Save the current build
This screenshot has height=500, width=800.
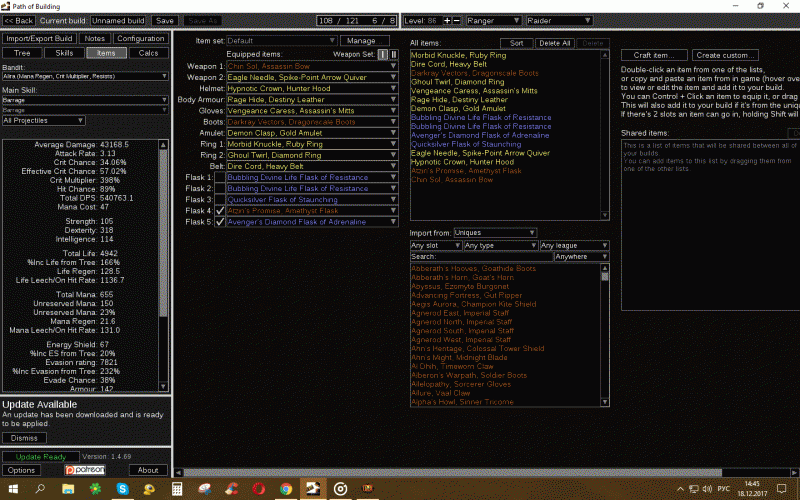(165, 20)
